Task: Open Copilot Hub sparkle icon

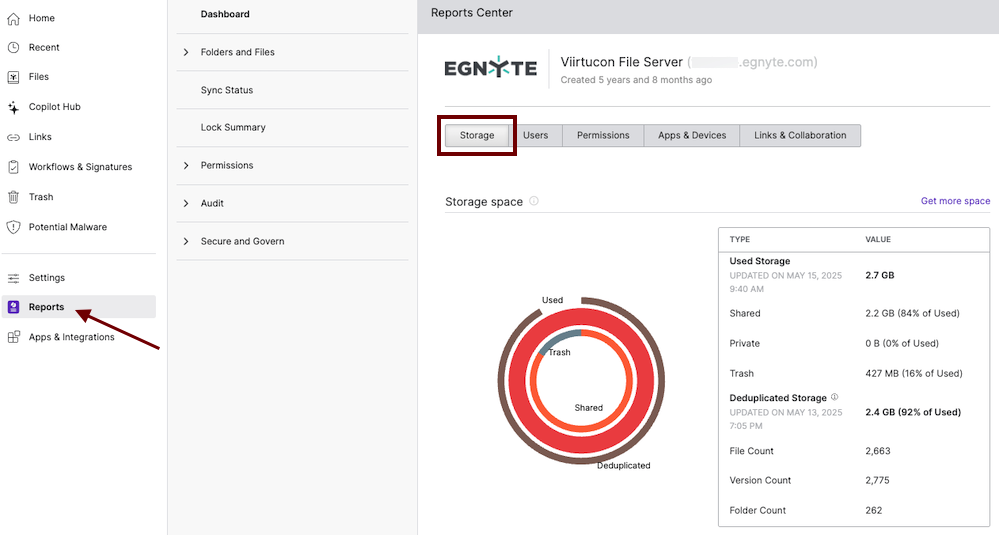Action: point(13,107)
